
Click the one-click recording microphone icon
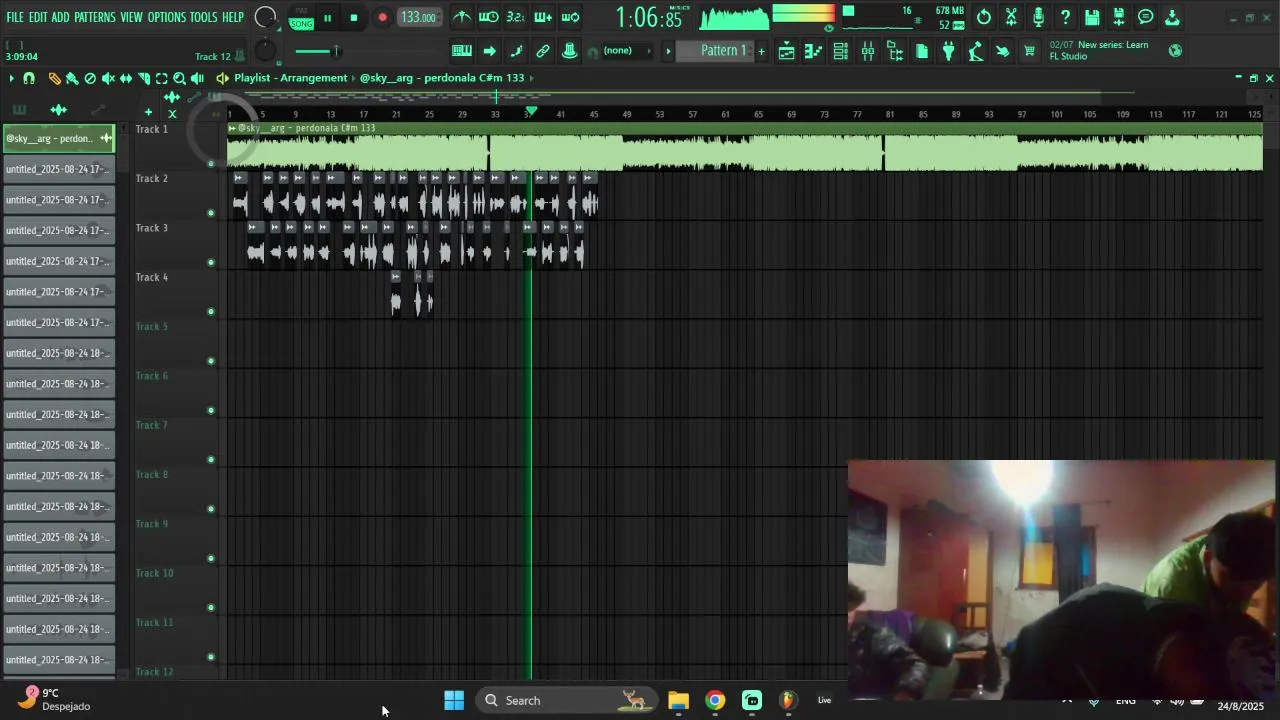point(1038,17)
